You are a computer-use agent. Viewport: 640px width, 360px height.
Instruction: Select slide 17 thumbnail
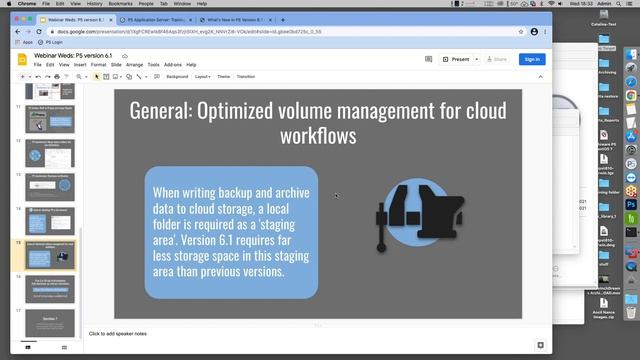[50, 323]
